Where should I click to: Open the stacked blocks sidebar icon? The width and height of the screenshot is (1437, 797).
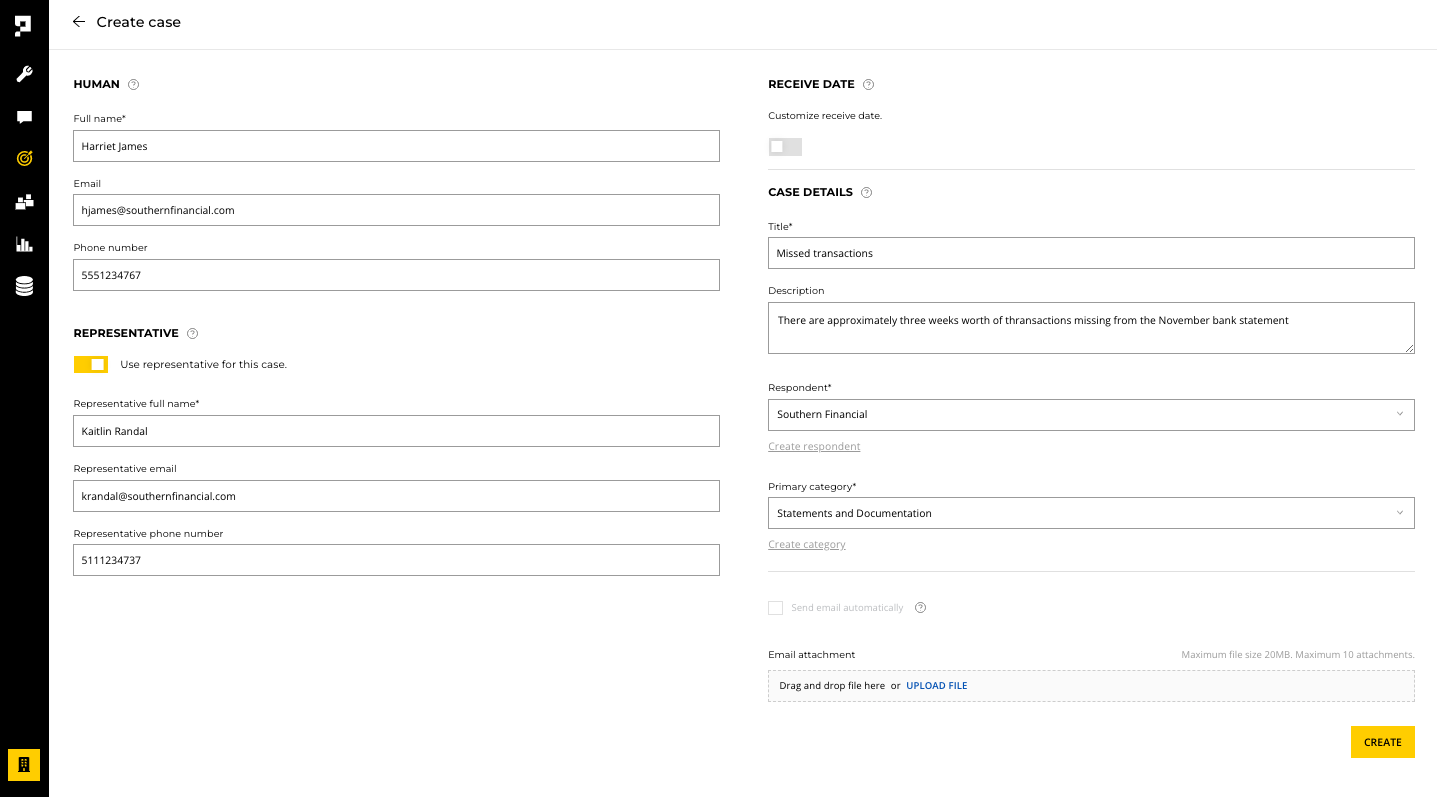click(x=24, y=202)
